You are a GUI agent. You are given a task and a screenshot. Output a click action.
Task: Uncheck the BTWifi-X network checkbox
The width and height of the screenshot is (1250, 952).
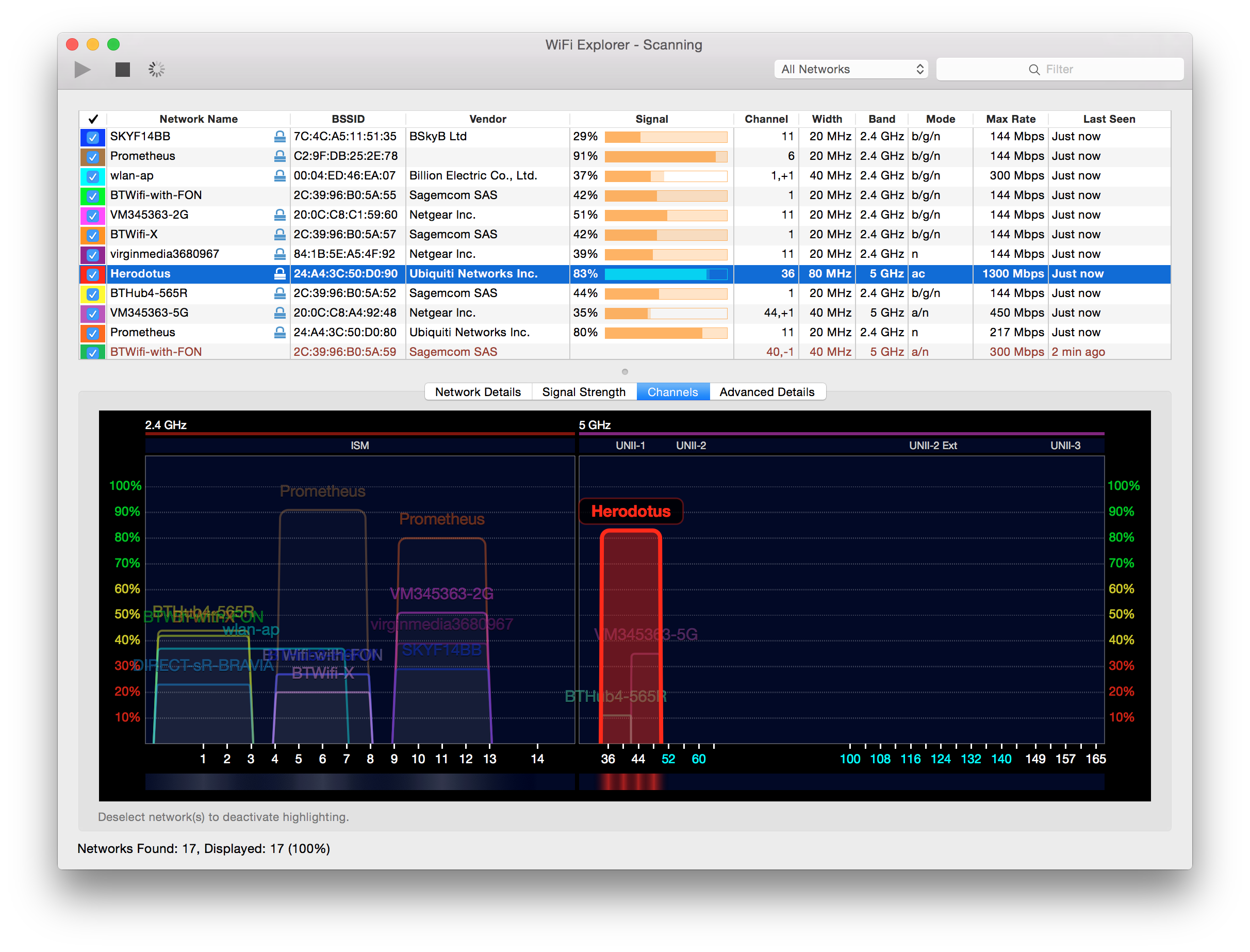(x=93, y=235)
